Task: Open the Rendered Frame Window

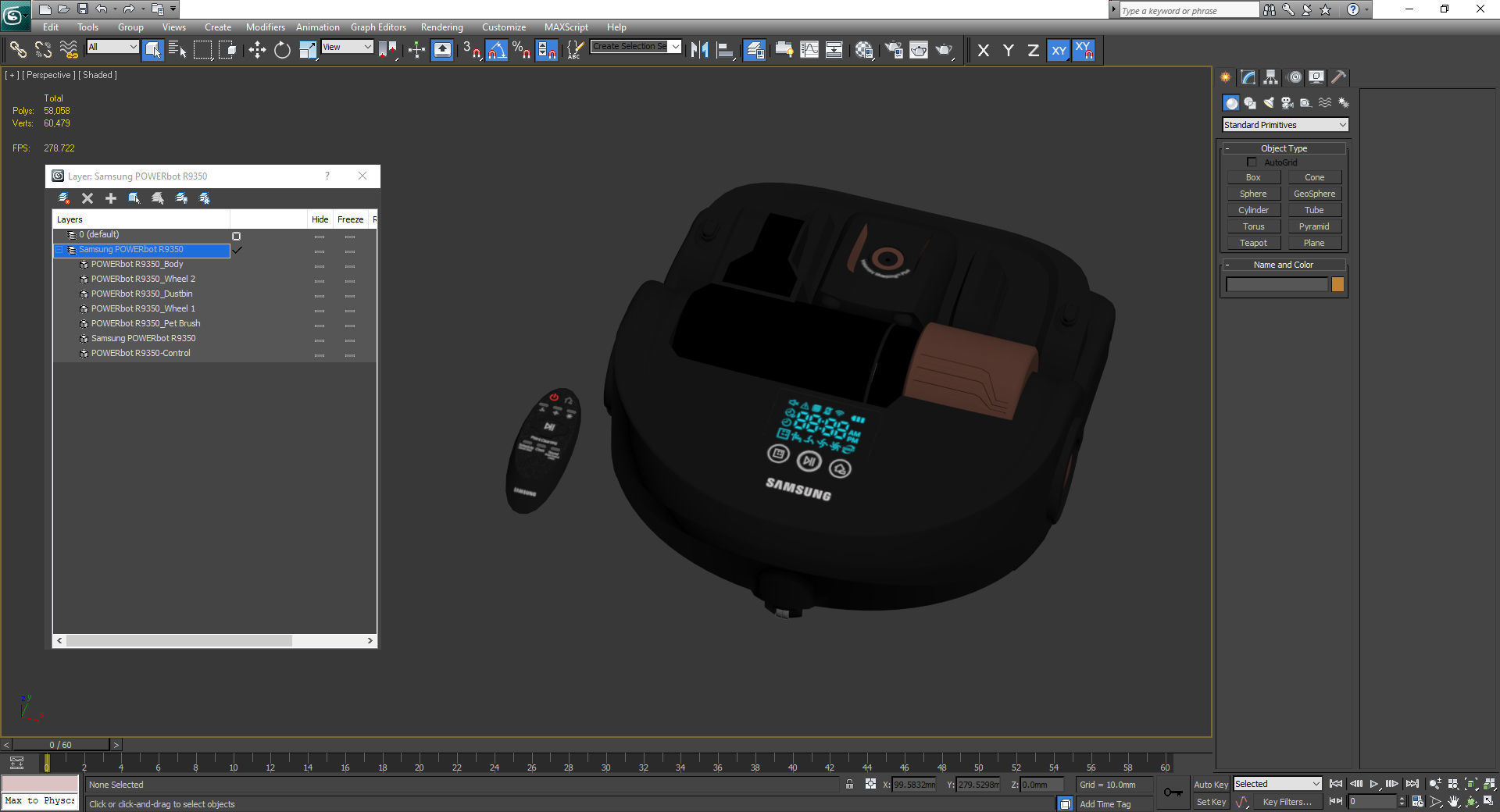Action: [919, 50]
